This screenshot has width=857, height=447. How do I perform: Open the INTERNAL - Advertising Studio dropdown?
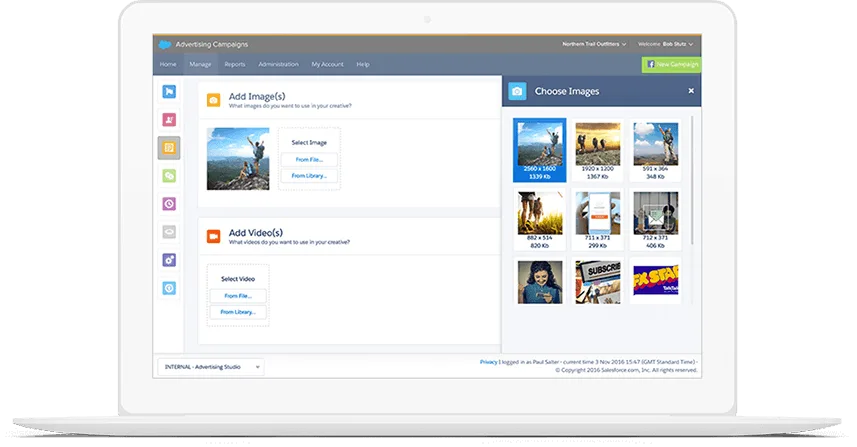click(210, 367)
